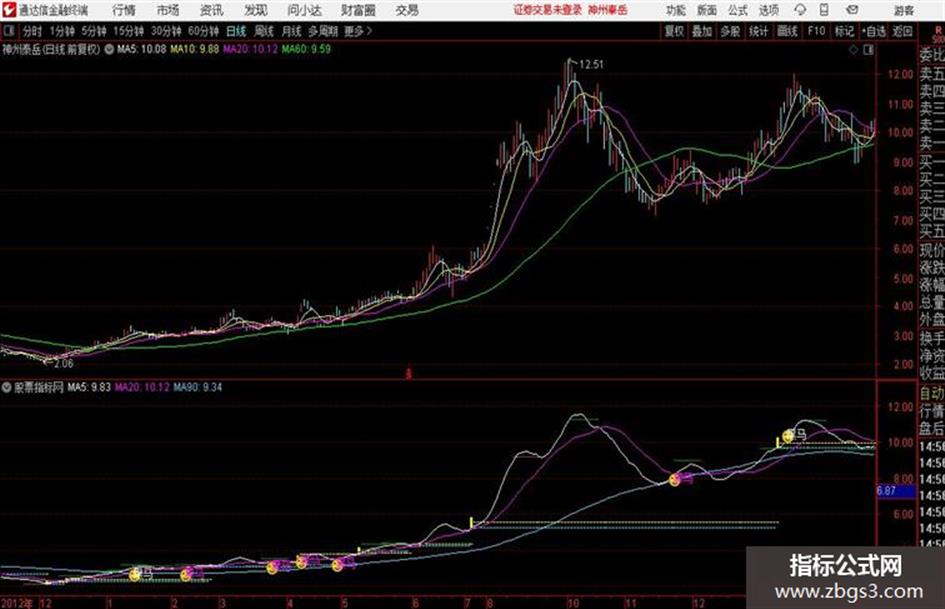Click the 叠加 toolbar button

click(x=702, y=31)
